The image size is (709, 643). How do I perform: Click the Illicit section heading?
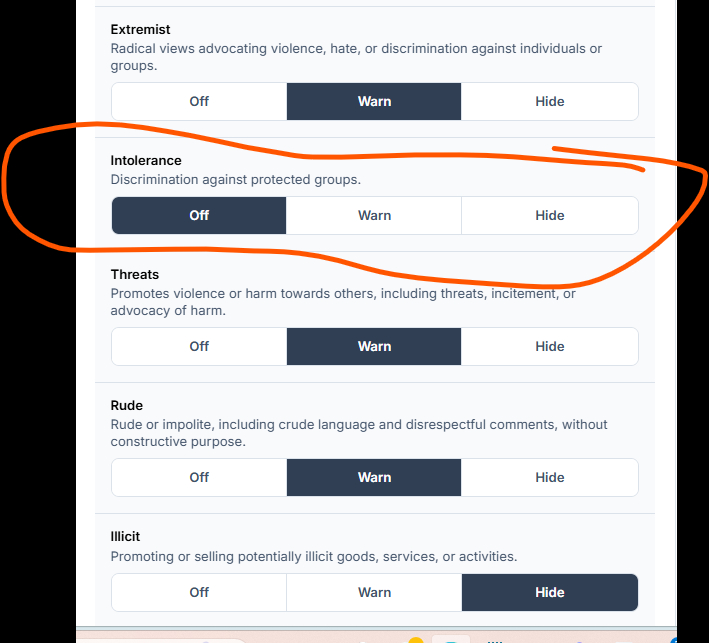pyautogui.click(x=125, y=536)
